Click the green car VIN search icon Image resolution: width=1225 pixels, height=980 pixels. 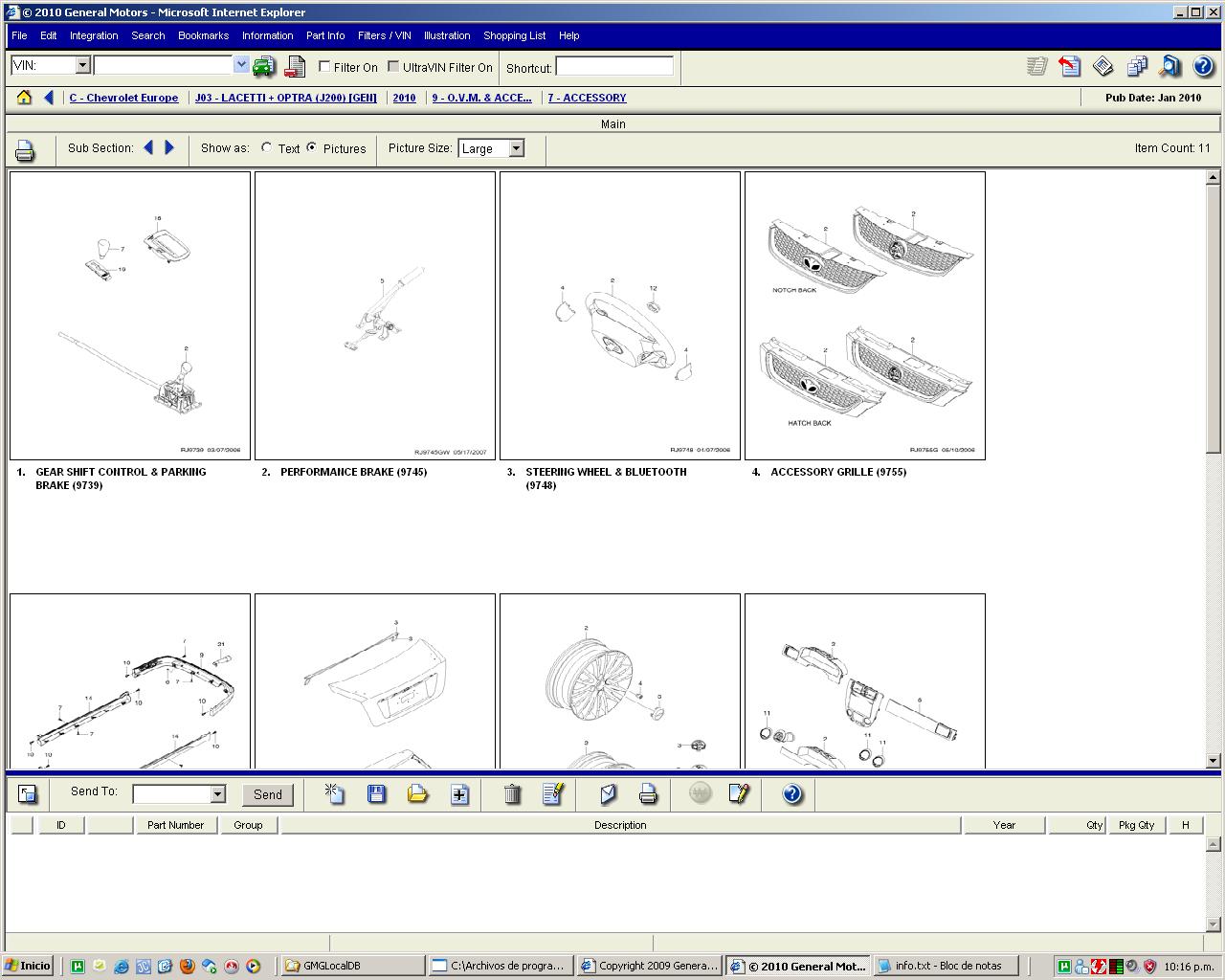(263, 66)
